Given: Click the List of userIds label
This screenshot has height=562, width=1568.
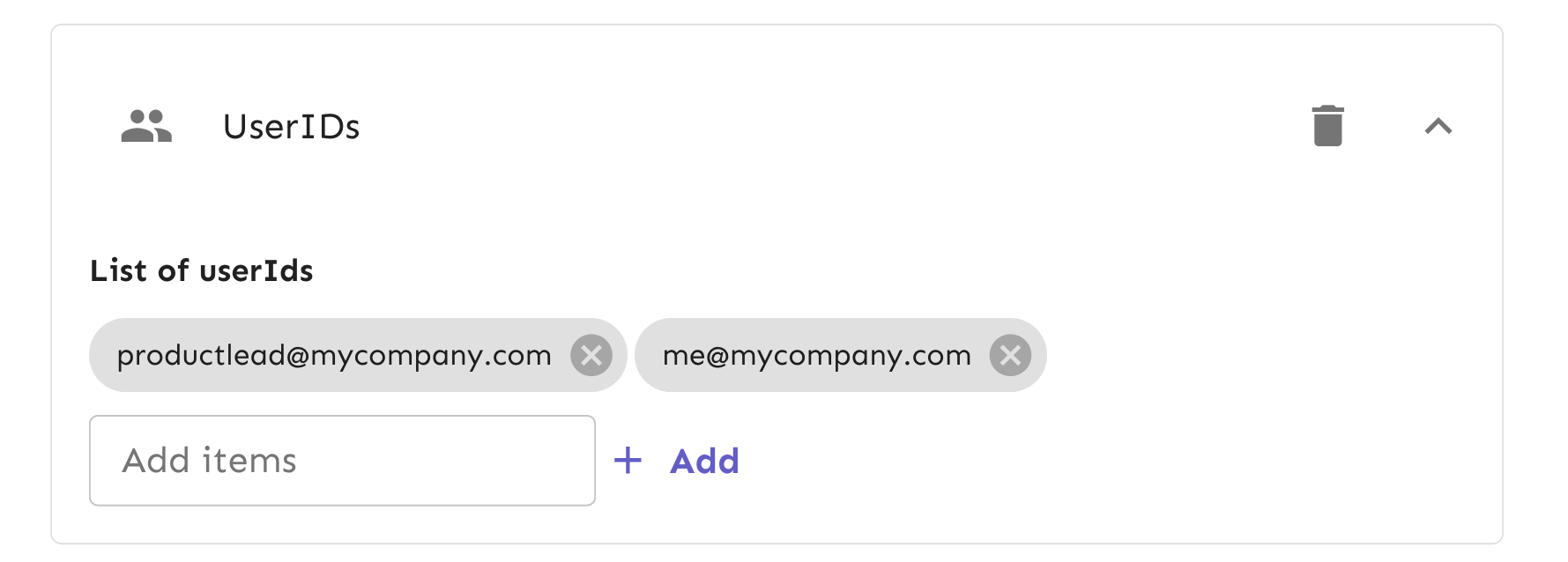Looking at the screenshot, I should click(202, 270).
